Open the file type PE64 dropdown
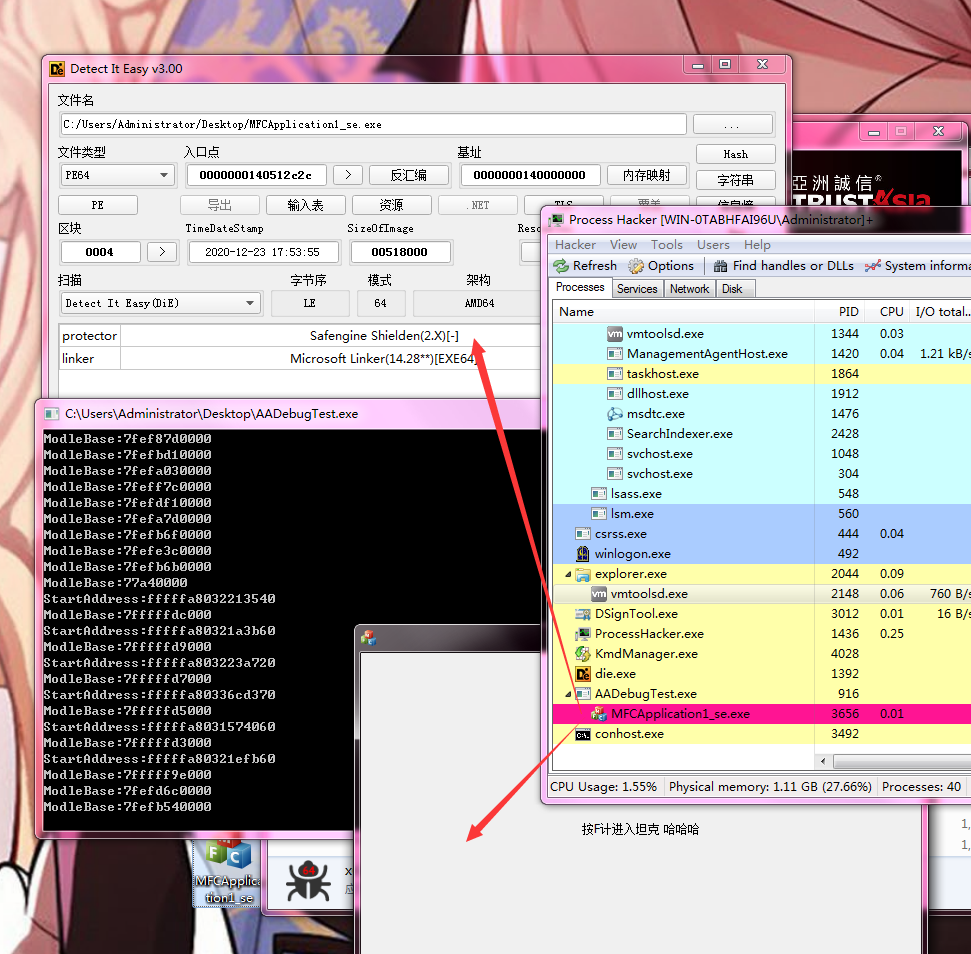Screen dimensions: 971x954 point(117,175)
